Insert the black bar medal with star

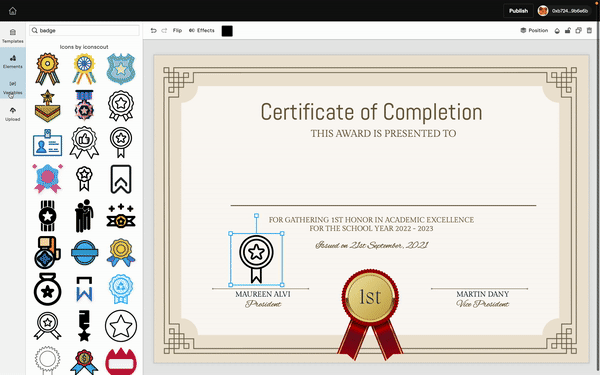84,326
